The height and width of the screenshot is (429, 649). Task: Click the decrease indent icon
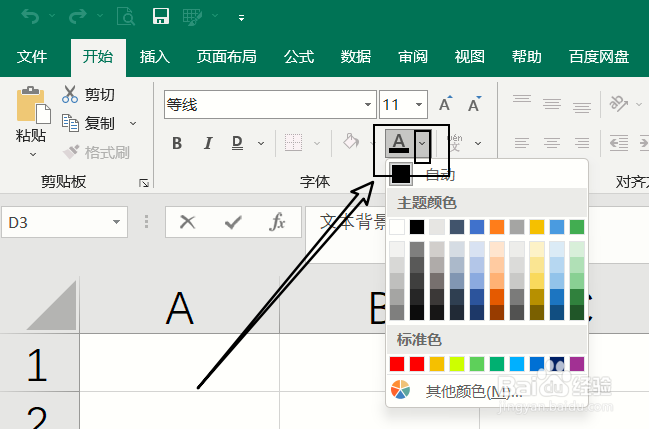pos(619,143)
